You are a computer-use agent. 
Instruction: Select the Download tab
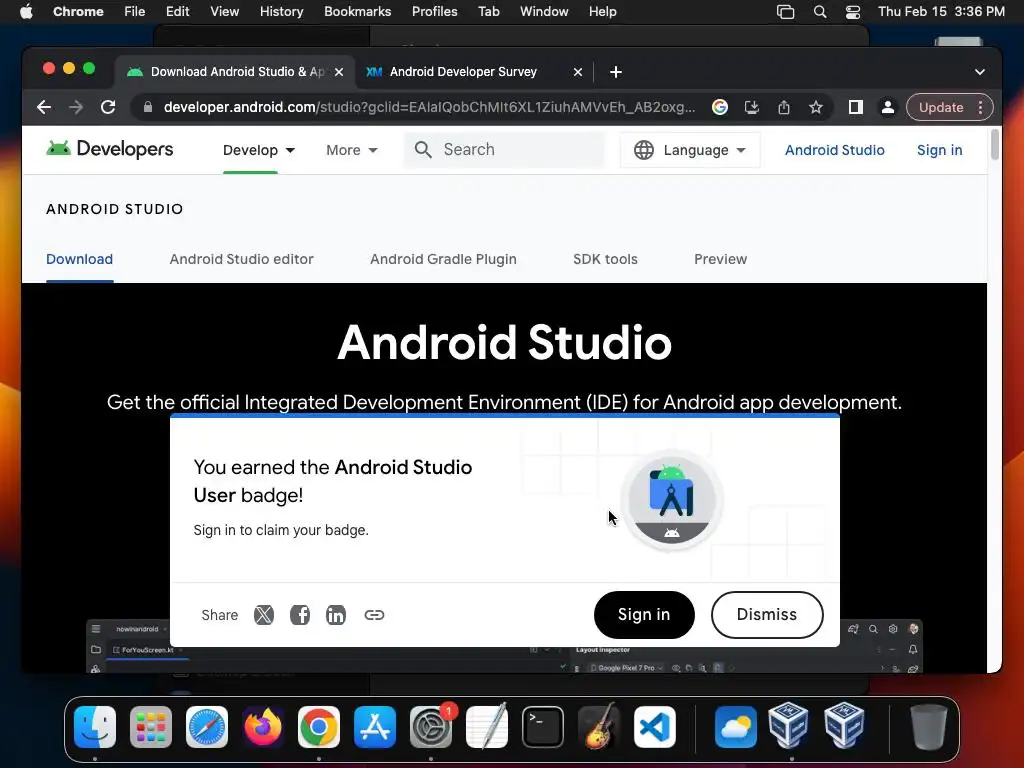point(80,259)
